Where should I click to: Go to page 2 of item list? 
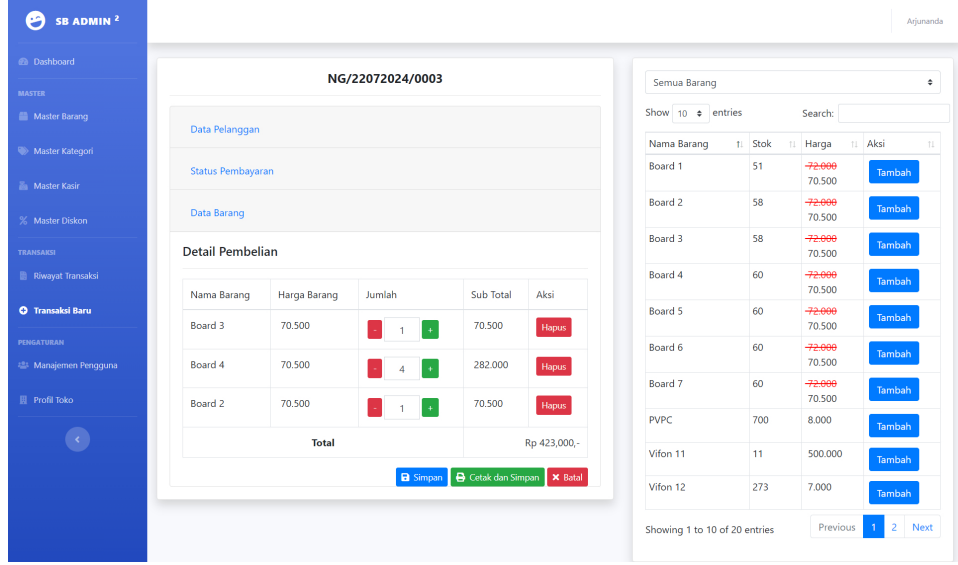click(x=894, y=527)
